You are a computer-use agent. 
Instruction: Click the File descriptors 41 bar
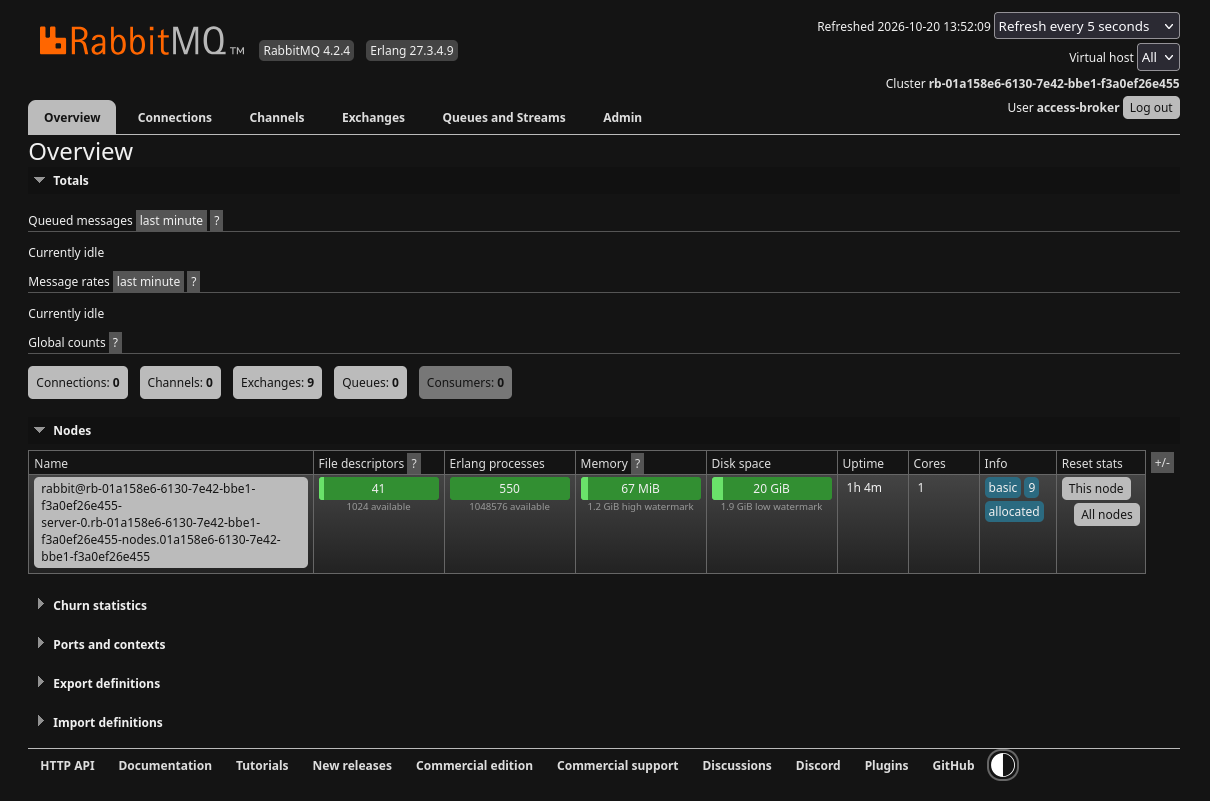click(379, 489)
